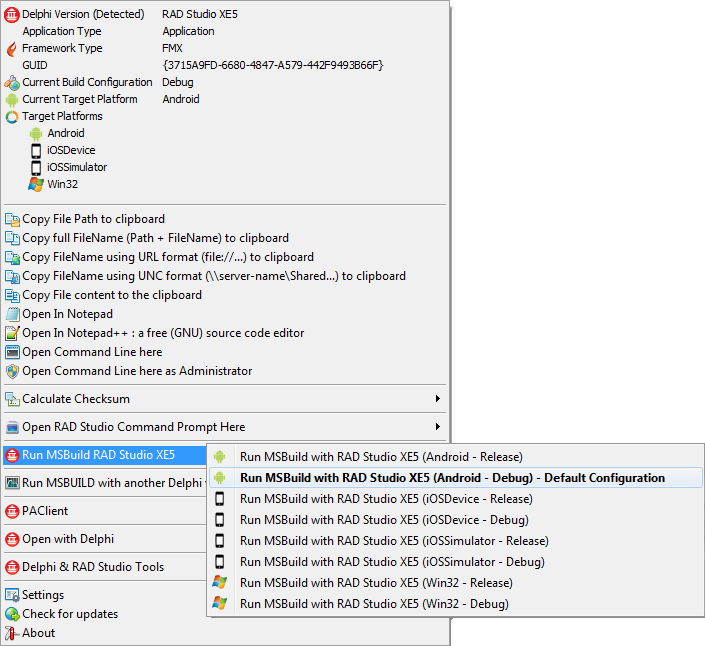This screenshot has height=646, width=705.
Task: Open Run MSBUILD with another Delphi submenu
Action: click(105, 483)
